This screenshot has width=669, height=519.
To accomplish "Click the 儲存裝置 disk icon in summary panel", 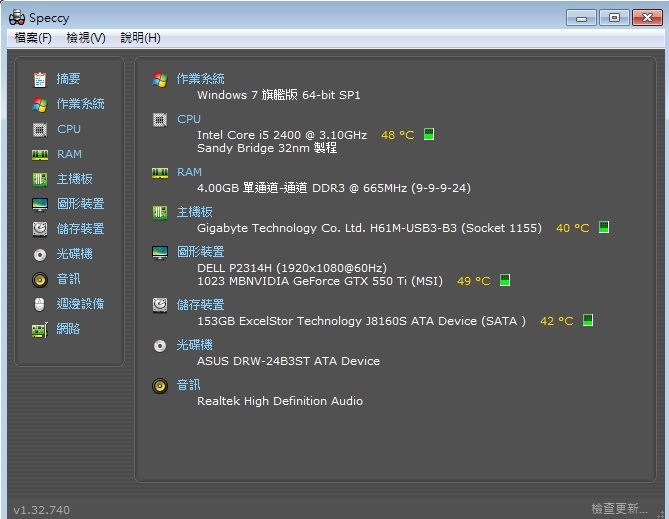I will [160, 306].
